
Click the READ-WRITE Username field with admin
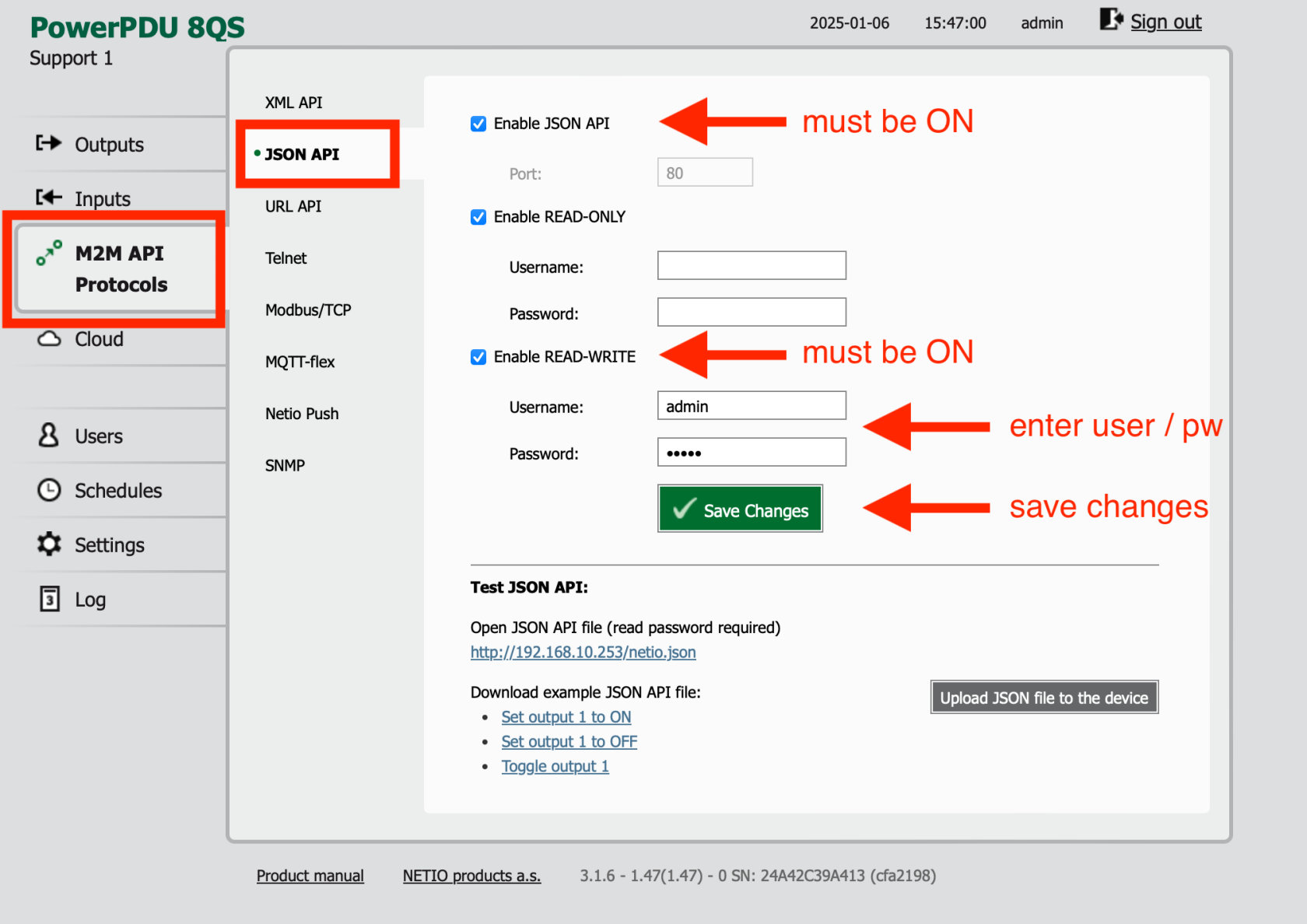point(752,405)
